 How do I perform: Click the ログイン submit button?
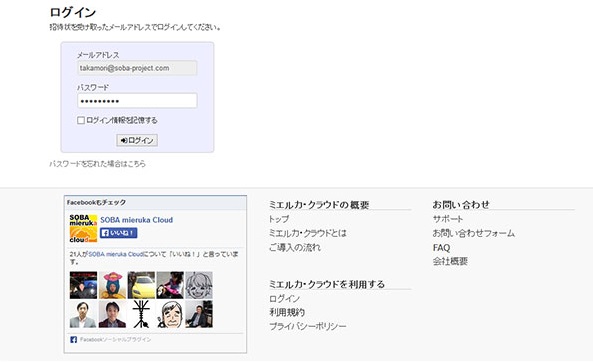coord(137,140)
